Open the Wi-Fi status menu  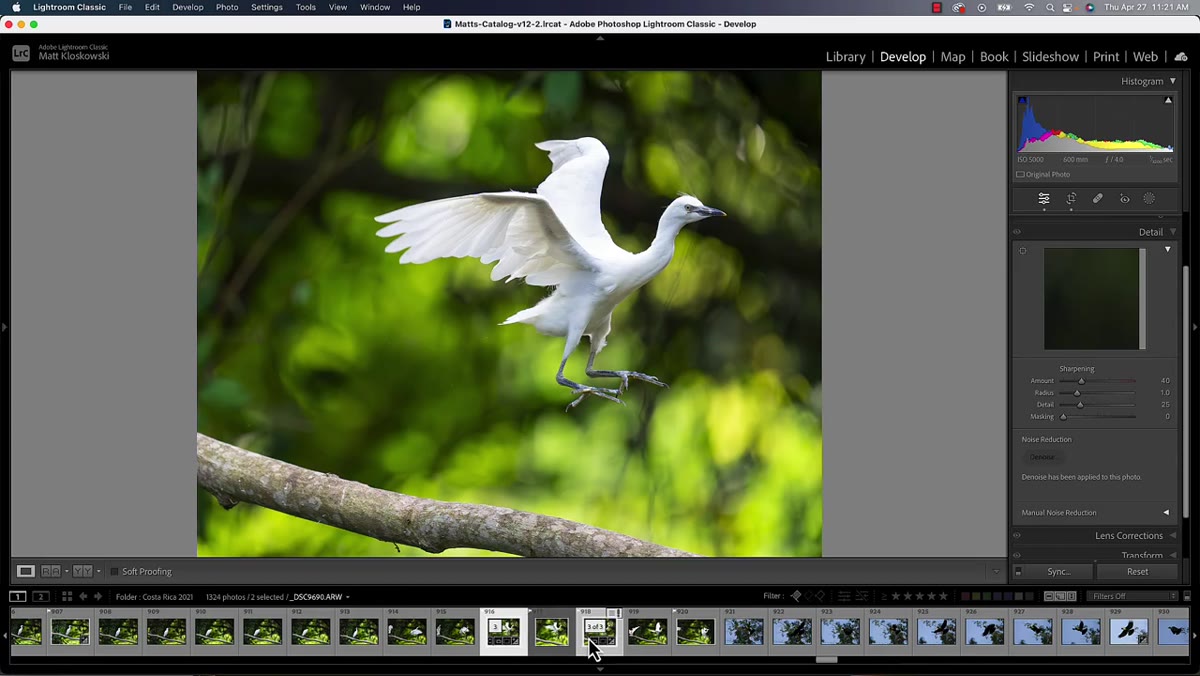(1029, 7)
